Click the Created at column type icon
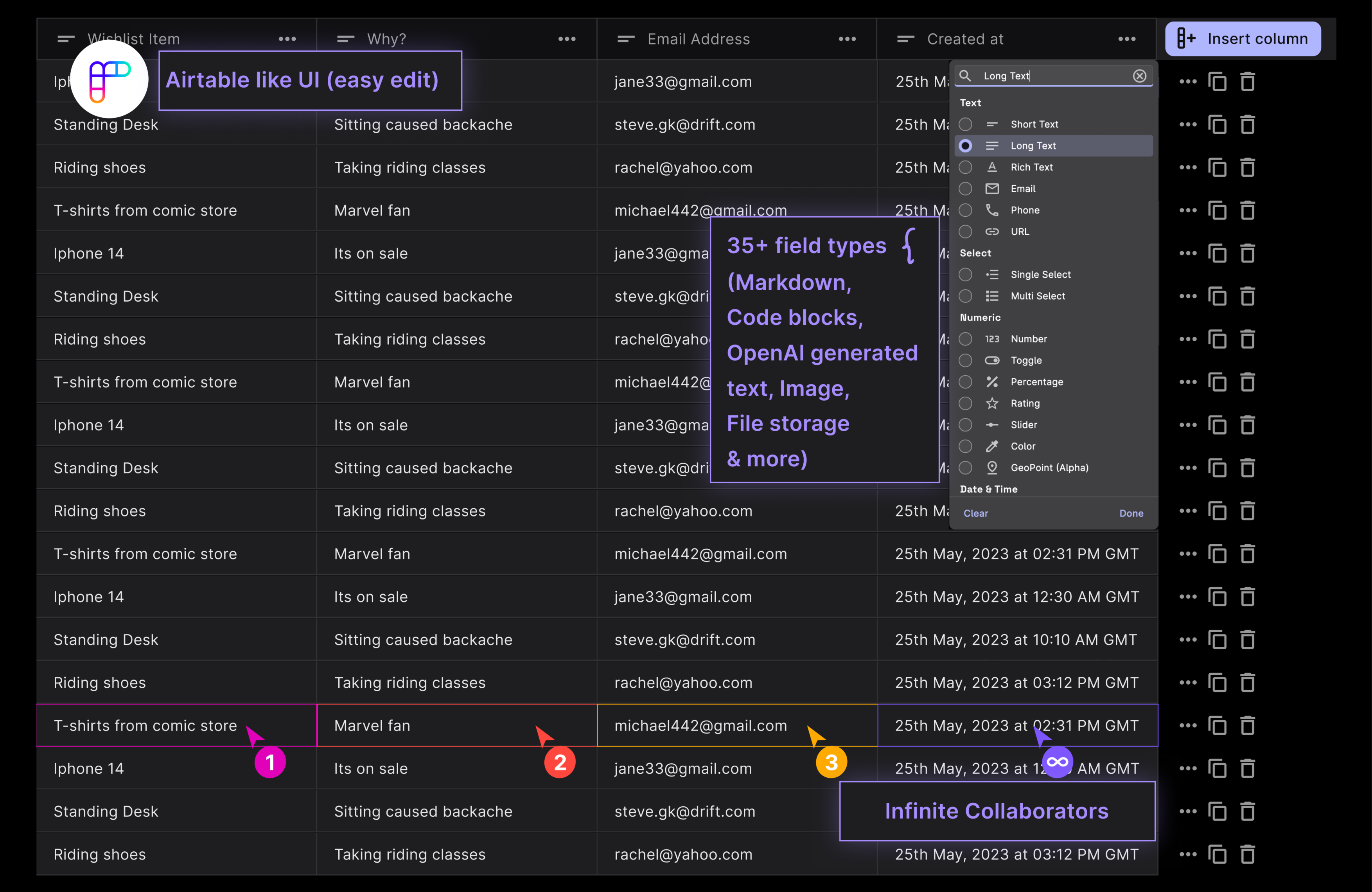This screenshot has height=892, width=1372. (906, 39)
